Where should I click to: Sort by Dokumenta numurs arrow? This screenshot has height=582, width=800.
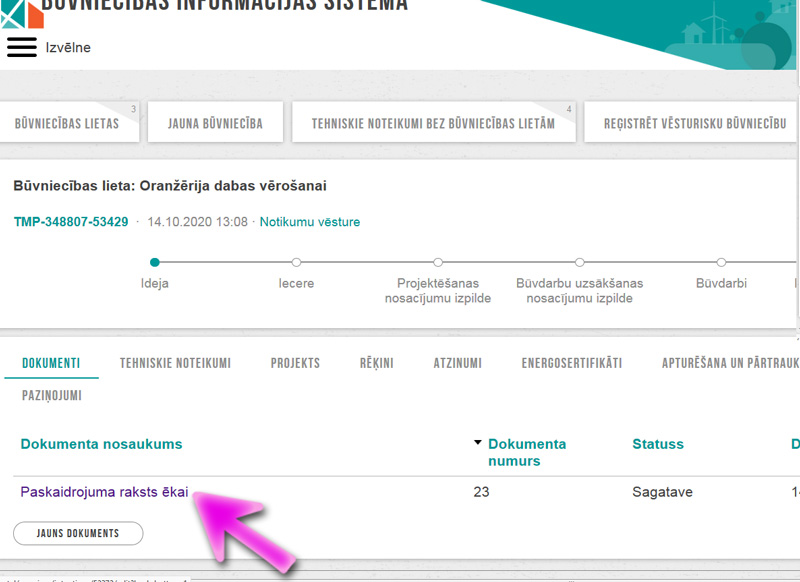click(478, 443)
